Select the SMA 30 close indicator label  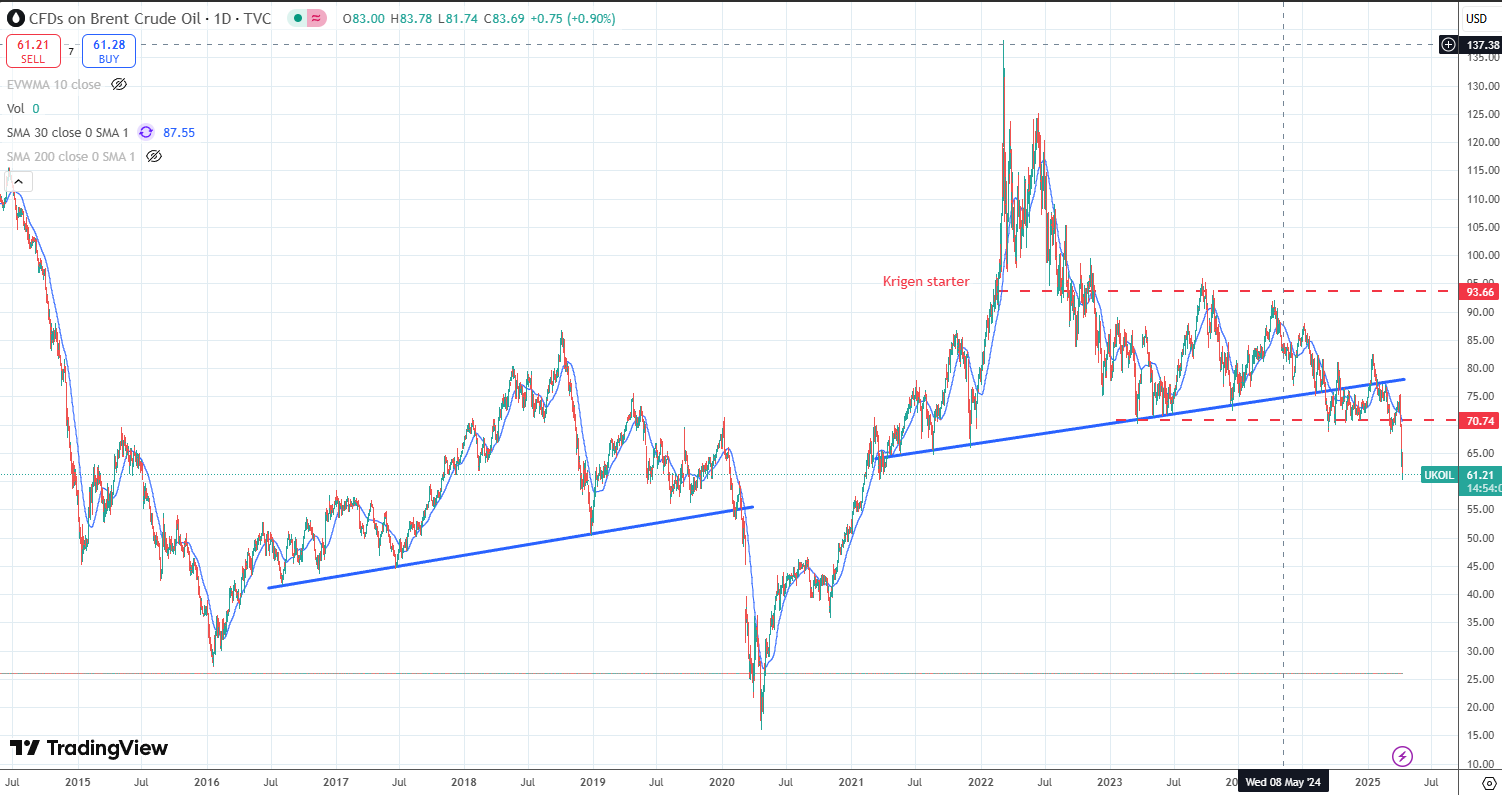68,132
